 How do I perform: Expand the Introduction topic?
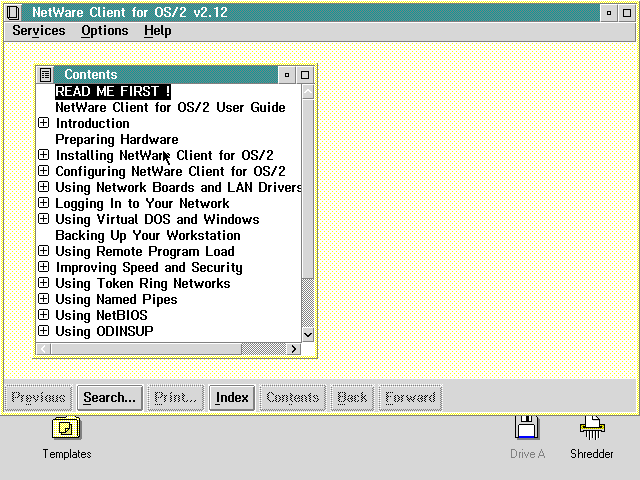(x=44, y=123)
